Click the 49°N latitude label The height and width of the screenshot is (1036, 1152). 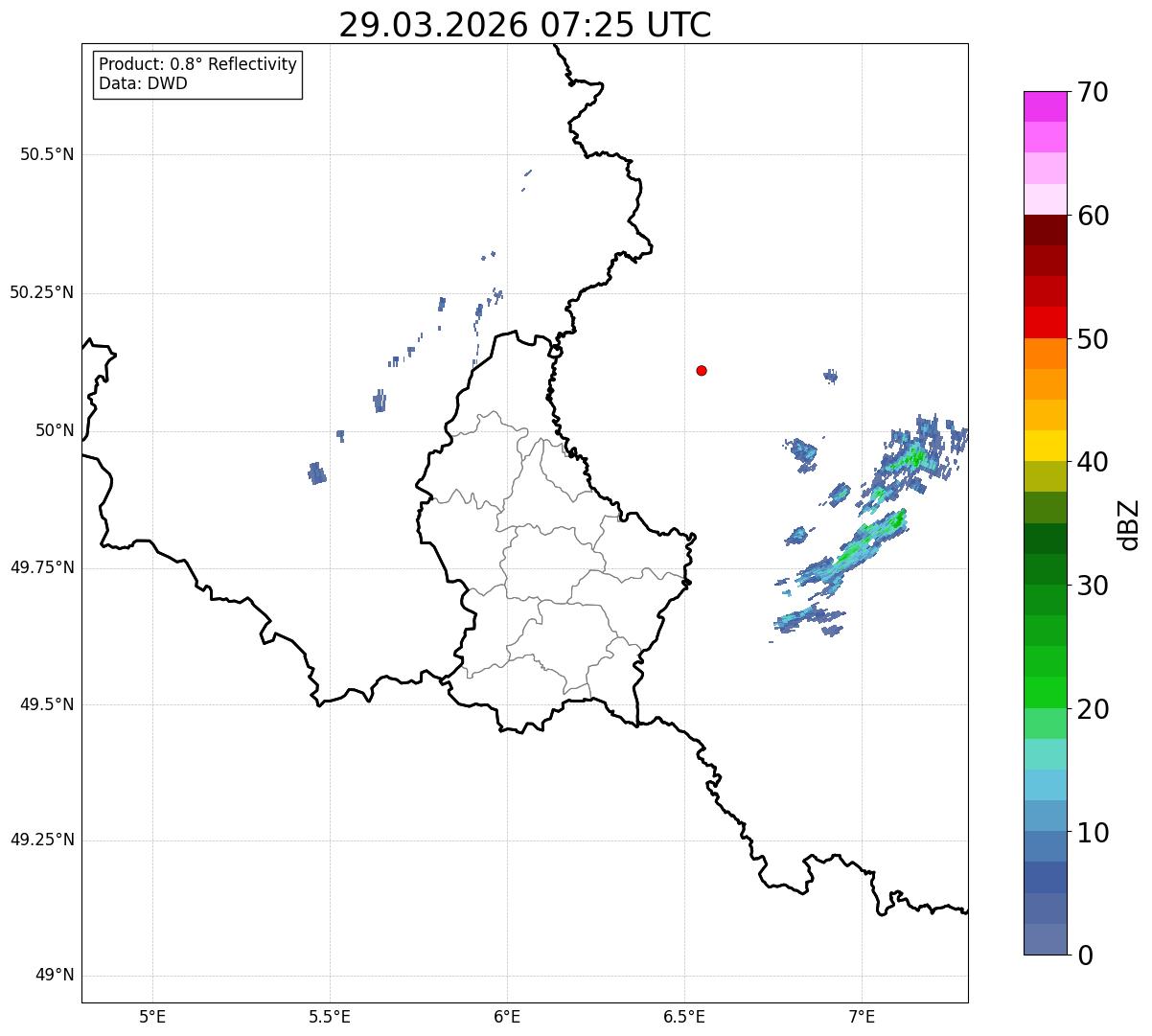tap(55, 975)
